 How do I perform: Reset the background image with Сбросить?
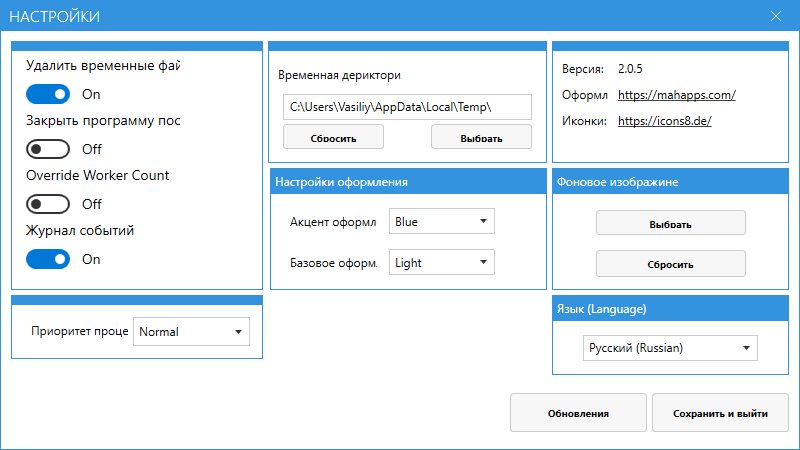671,264
